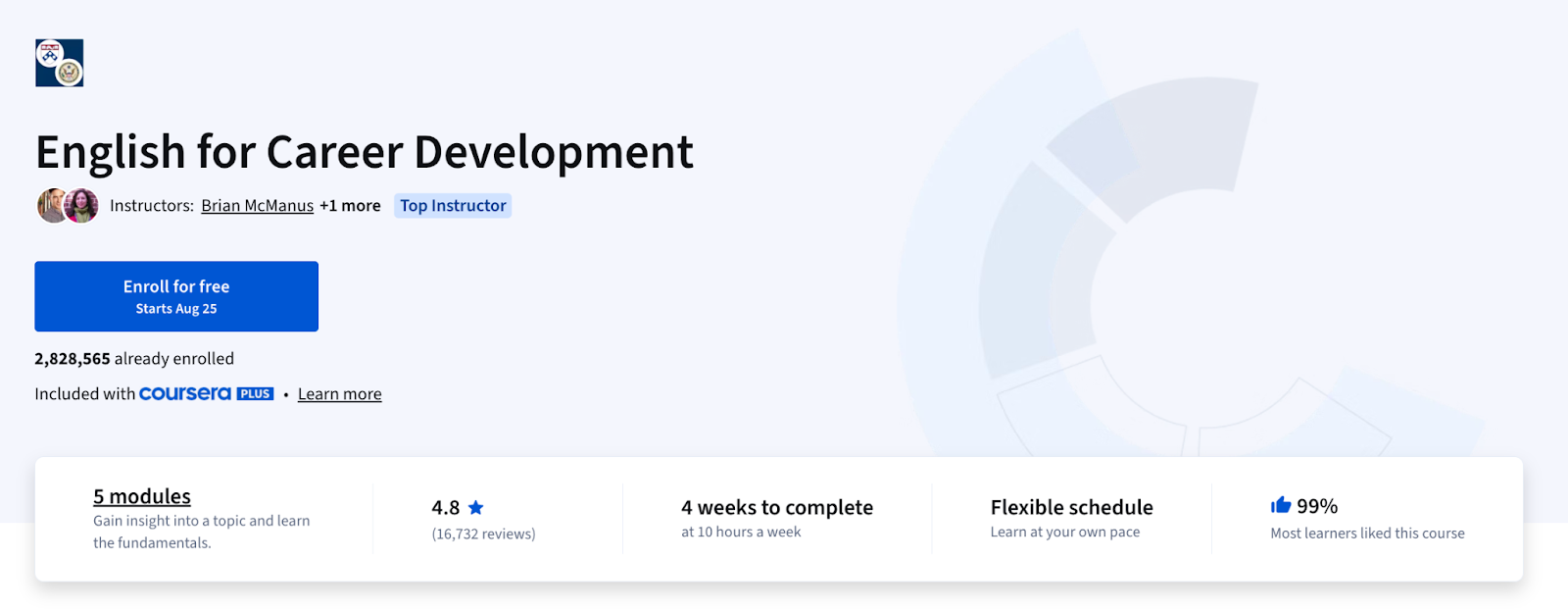Open the 5 modules link
Screen dimensions: 1568x611
point(142,496)
